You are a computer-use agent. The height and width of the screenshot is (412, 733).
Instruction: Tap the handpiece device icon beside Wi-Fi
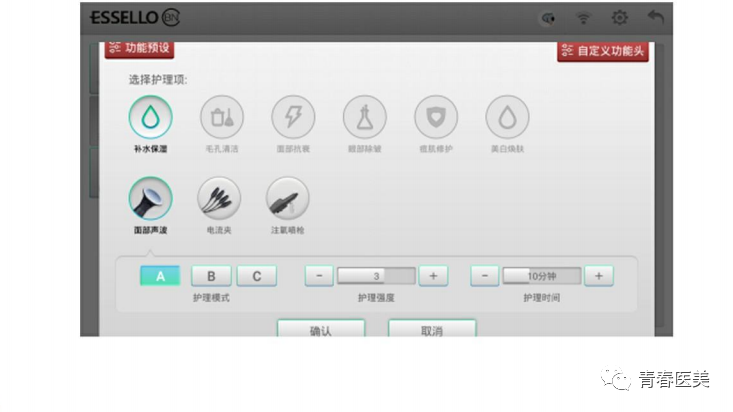tap(548, 19)
